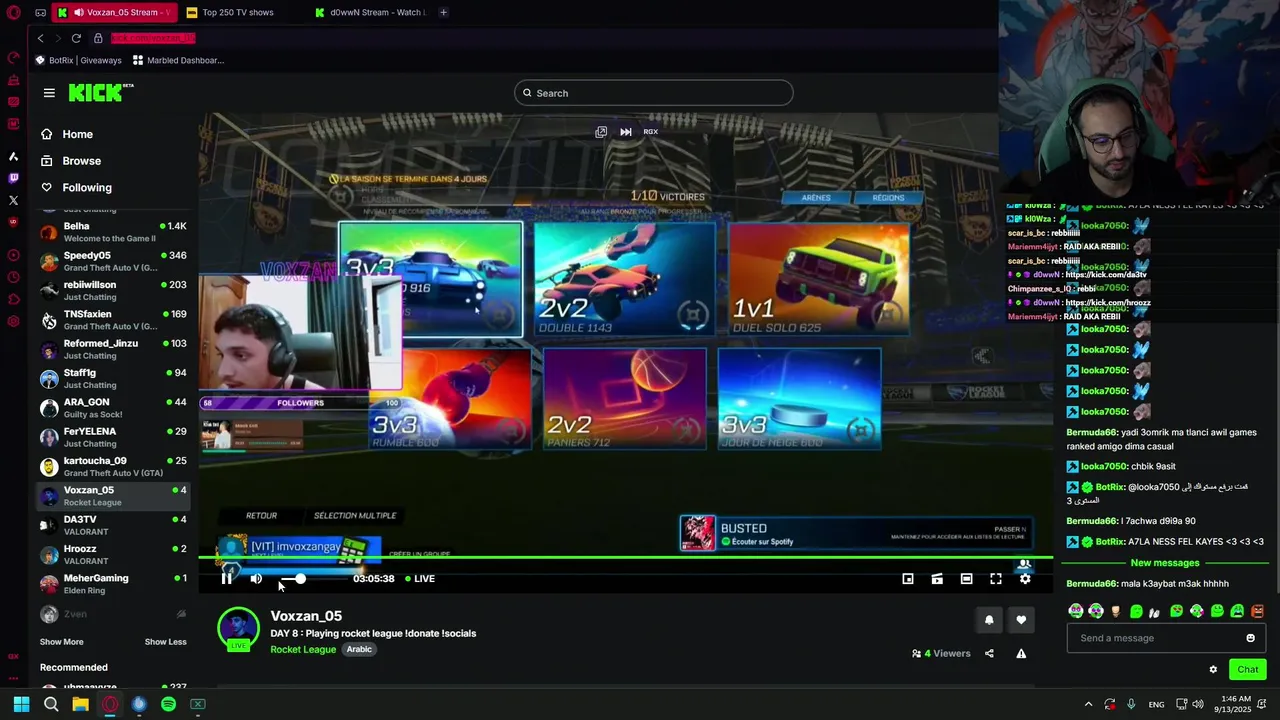Click the Opera GX logo icon
1280x720 pixels.
point(13,13)
